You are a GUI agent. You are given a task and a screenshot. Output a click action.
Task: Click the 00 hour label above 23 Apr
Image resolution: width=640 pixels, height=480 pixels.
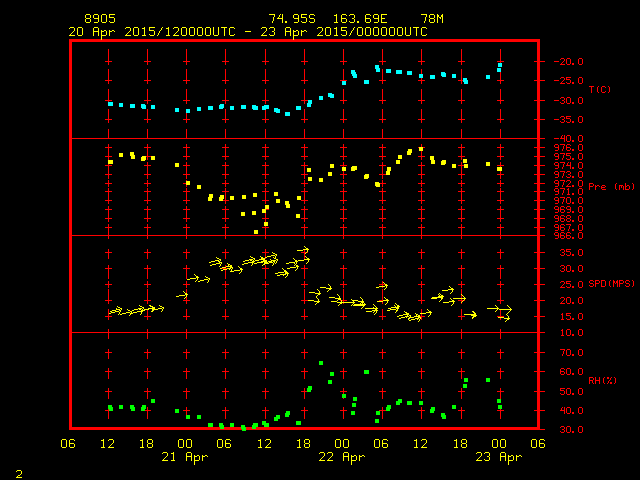click(499, 444)
